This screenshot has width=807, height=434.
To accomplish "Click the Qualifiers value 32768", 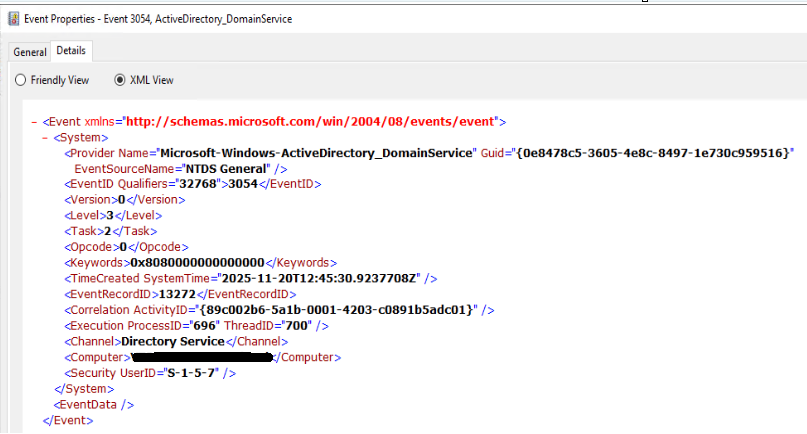I will pos(198,184).
